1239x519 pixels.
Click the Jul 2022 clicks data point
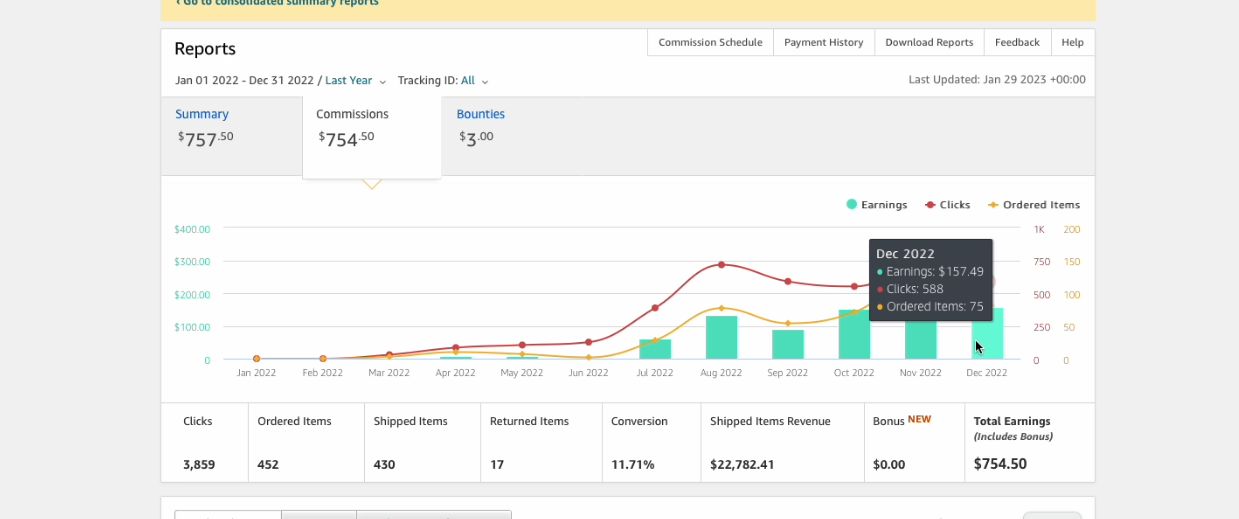click(655, 308)
